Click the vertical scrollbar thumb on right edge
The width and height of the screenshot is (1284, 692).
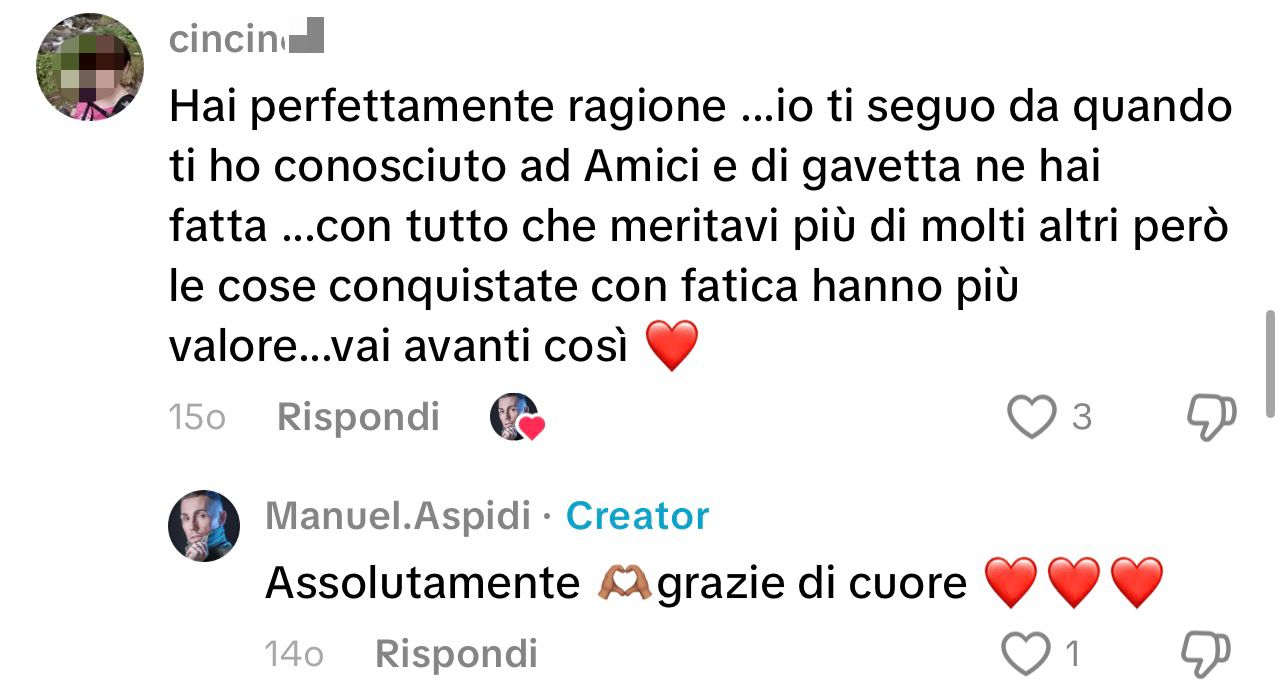[x=1271, y=364]
